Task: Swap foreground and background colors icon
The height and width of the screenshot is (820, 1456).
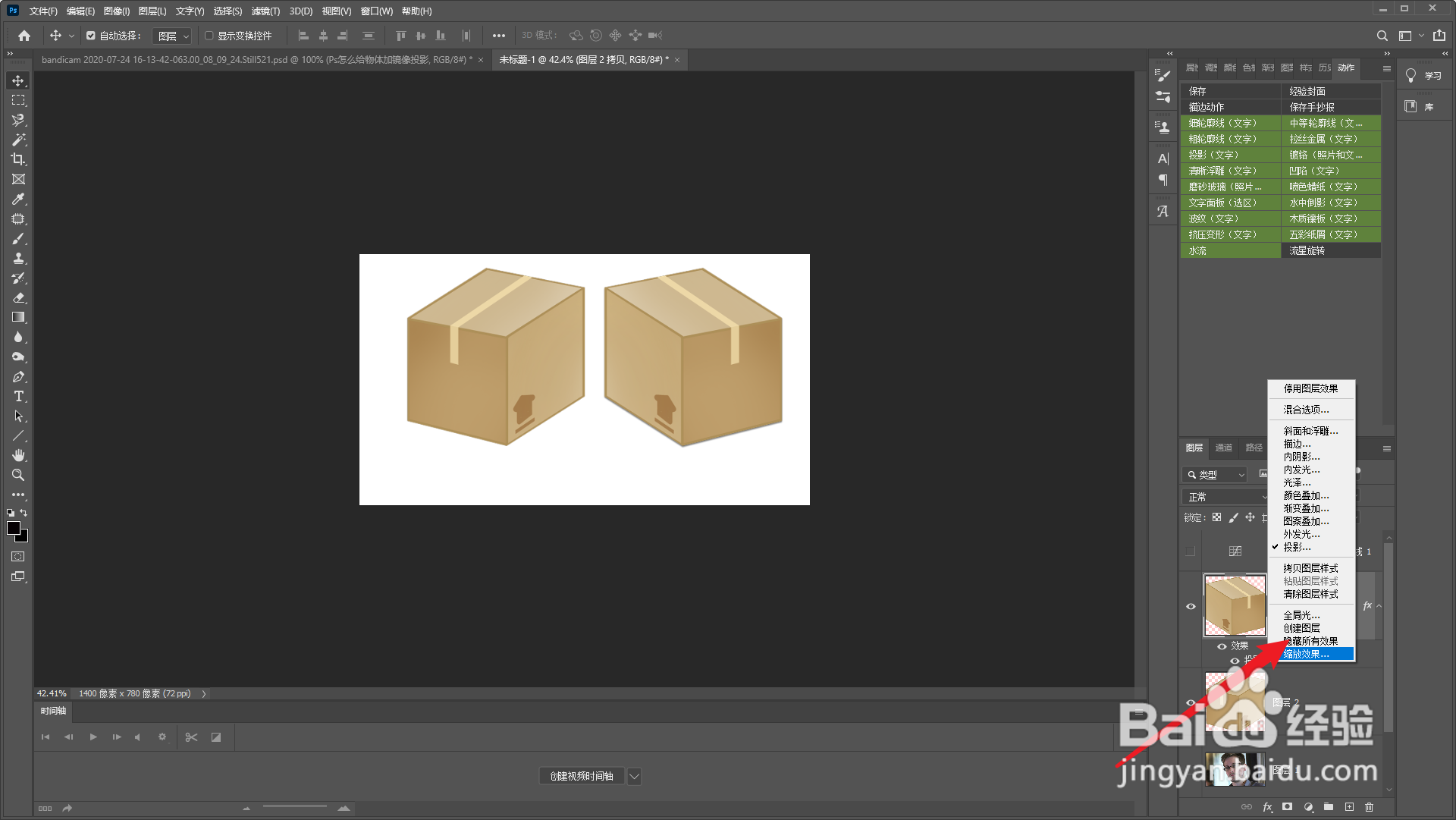Action: 24,514
